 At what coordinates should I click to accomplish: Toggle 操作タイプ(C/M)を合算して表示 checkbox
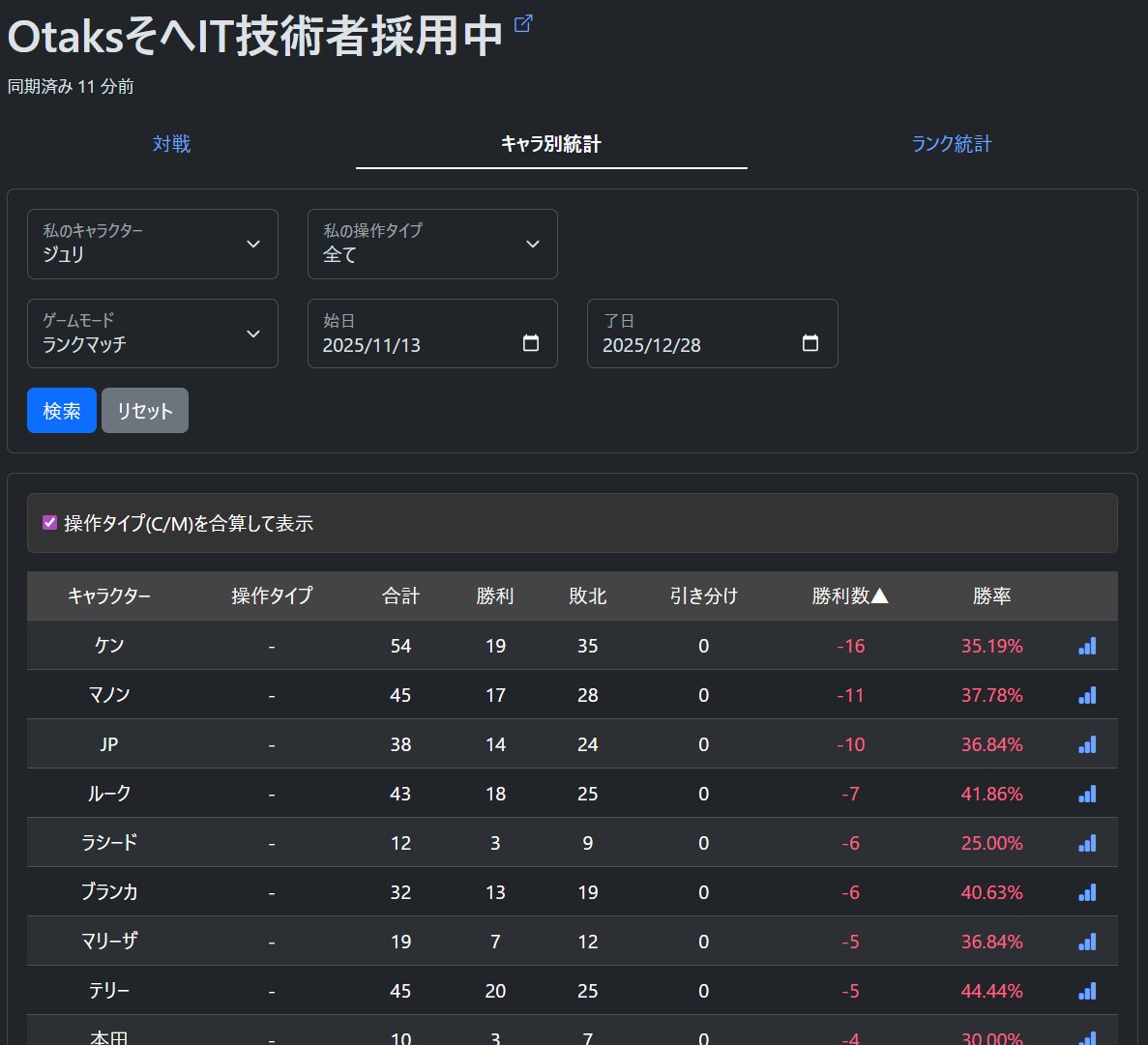(x=49, y=522)
